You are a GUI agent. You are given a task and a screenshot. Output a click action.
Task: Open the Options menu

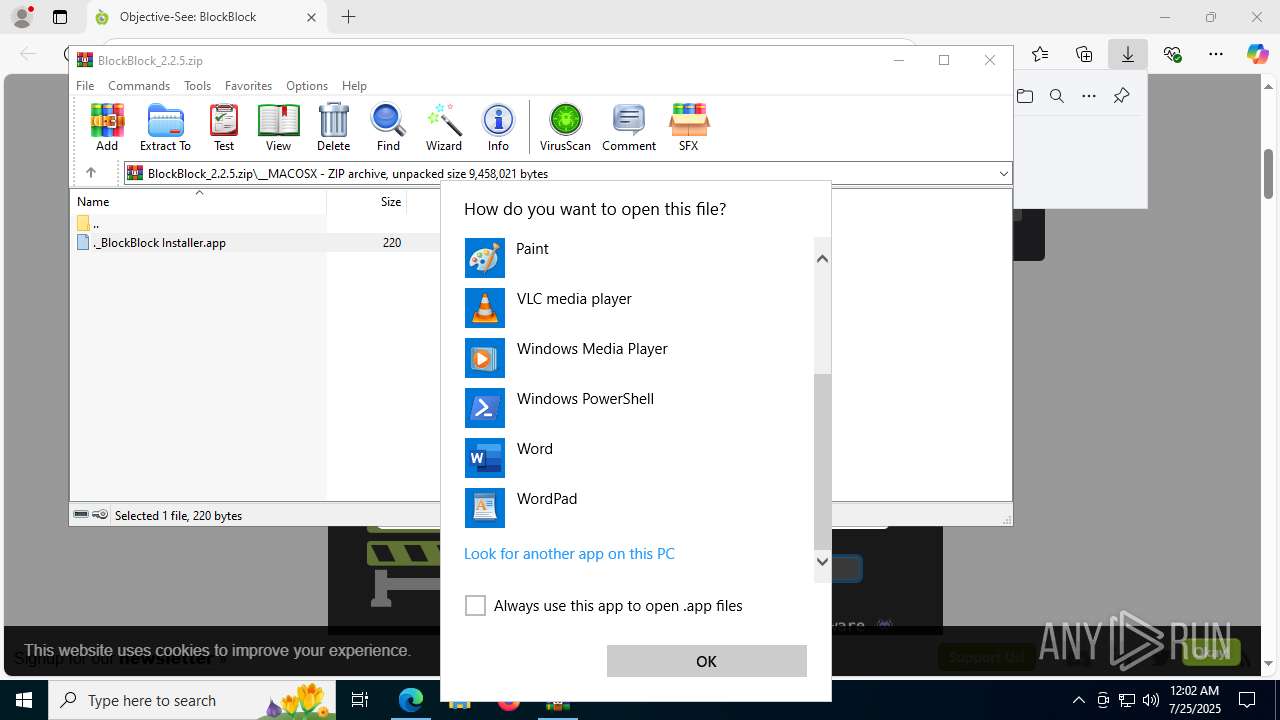click(307, 86)
